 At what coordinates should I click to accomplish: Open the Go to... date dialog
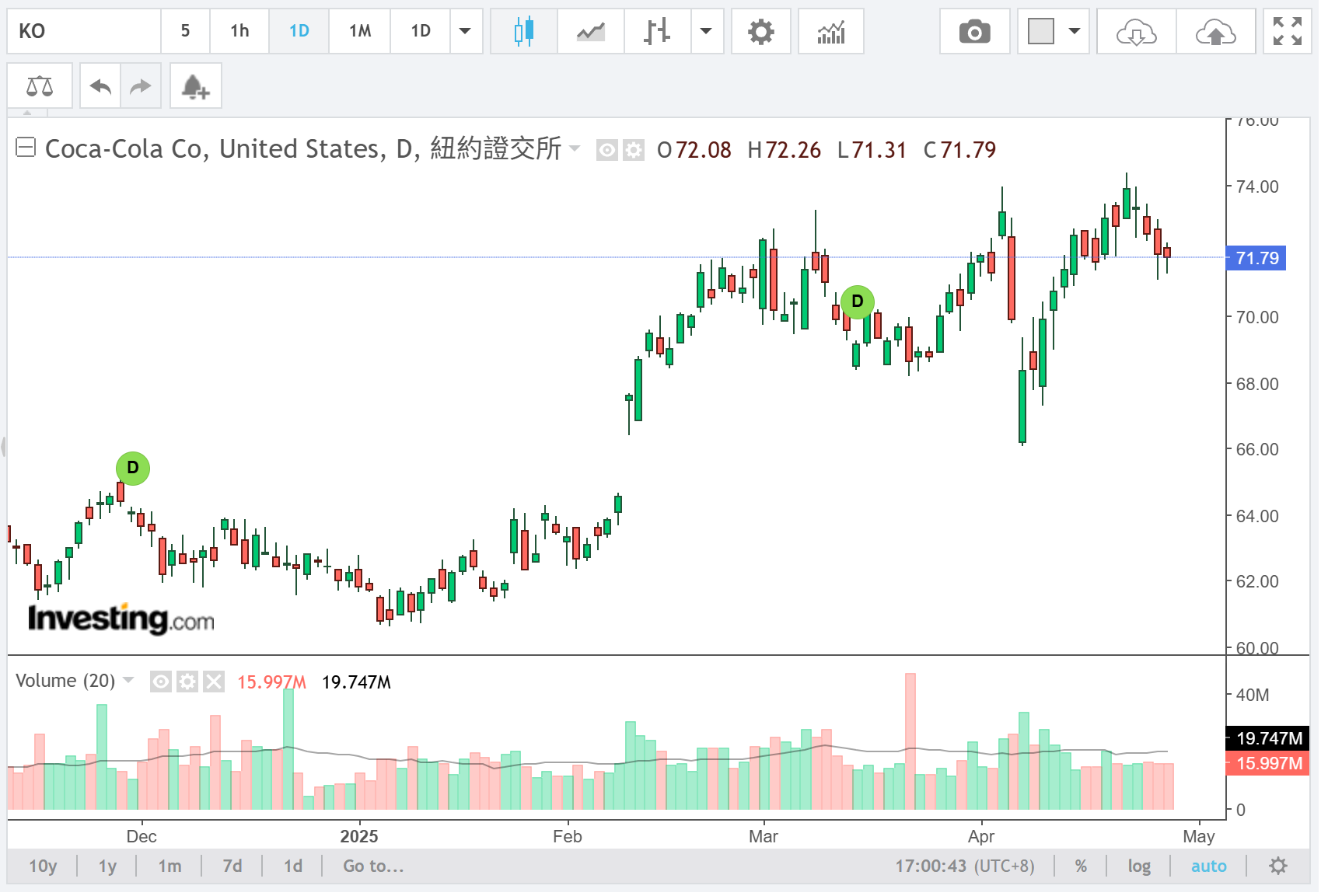(x=373, y=866)
